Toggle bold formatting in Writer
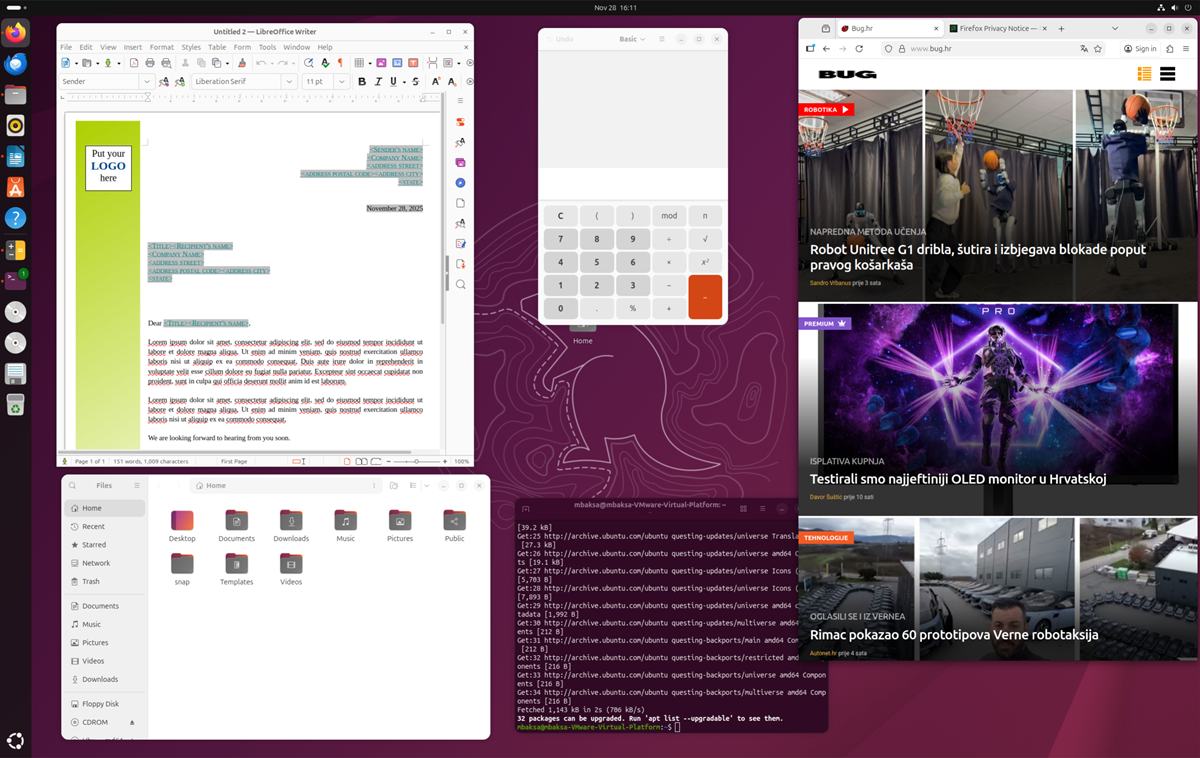The height and width of the screenshot is (758, 1200). point(362,81)
